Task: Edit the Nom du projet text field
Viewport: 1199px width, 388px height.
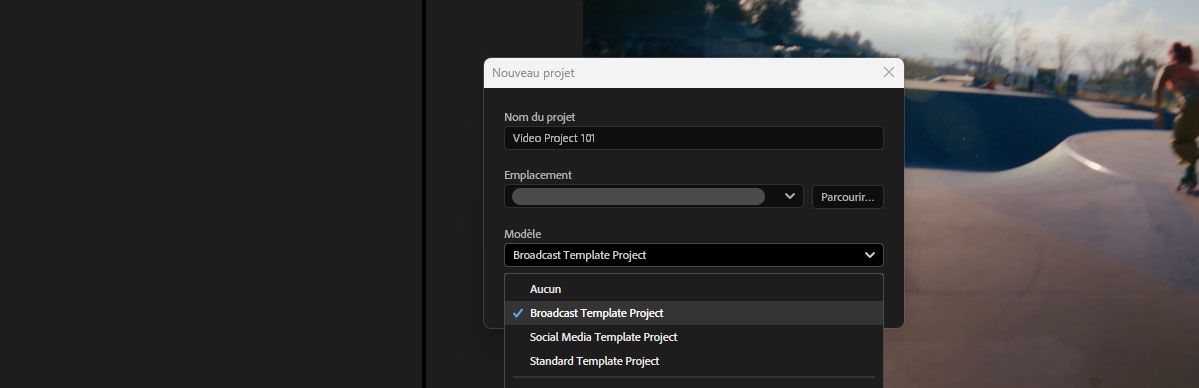Action: (x=694, y=139)
